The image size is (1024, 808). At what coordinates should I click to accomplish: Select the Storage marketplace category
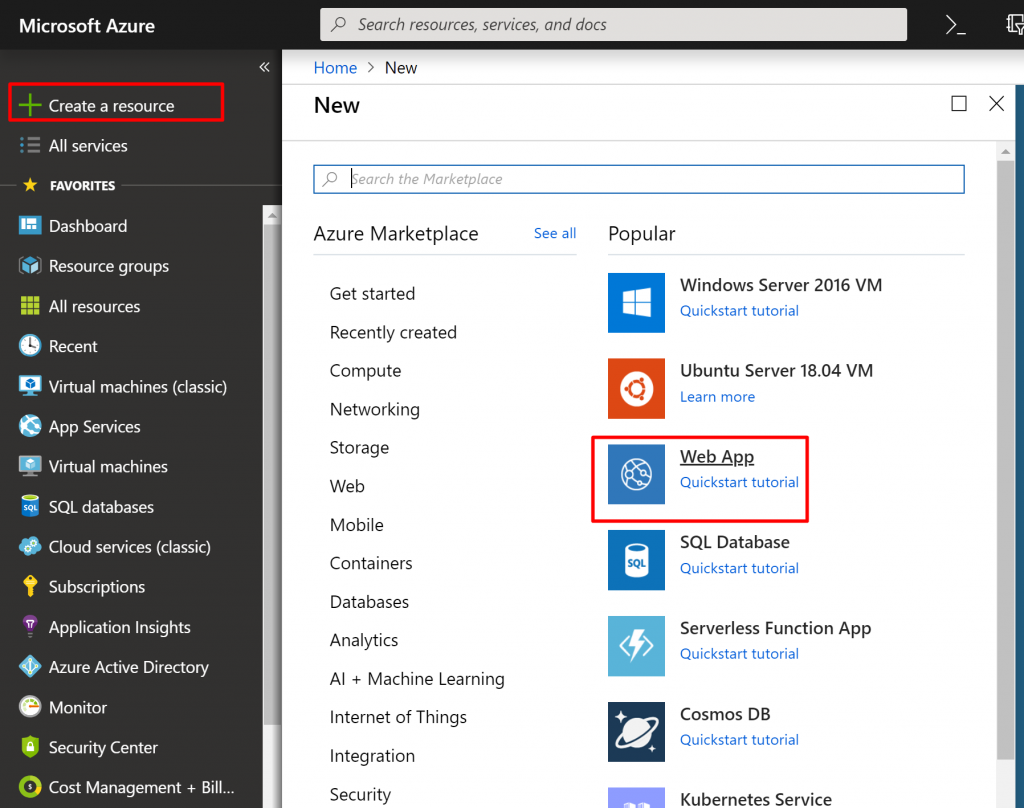[359, 447]
